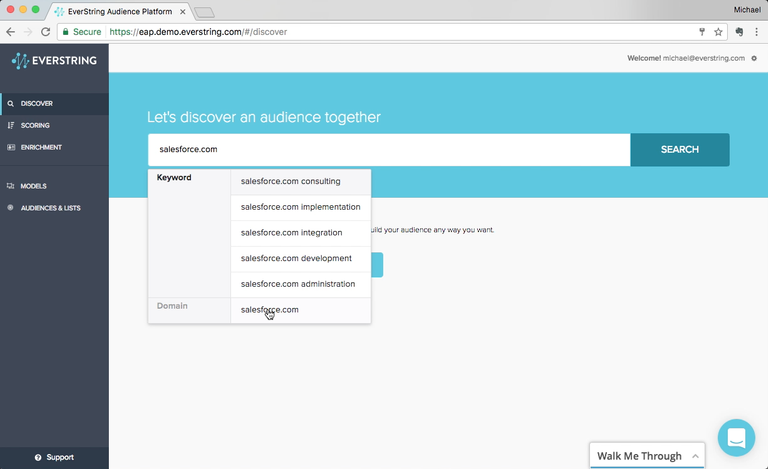768x469 pixels.
Task: Click the Enrichment sidebar icon
Action: coord(10,147)
